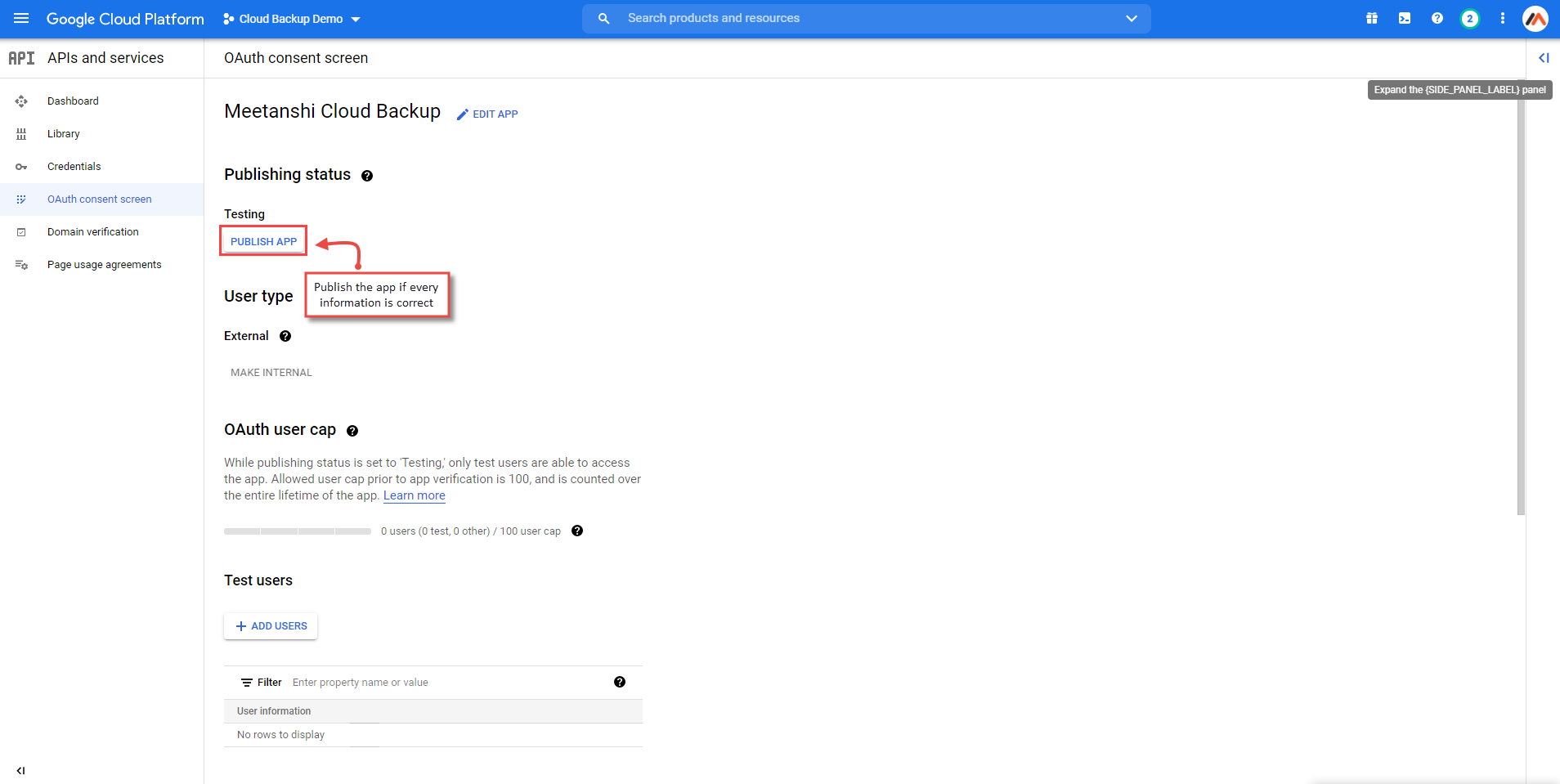
Task: Click the pencil edit icon
Action: pos(463,114)
